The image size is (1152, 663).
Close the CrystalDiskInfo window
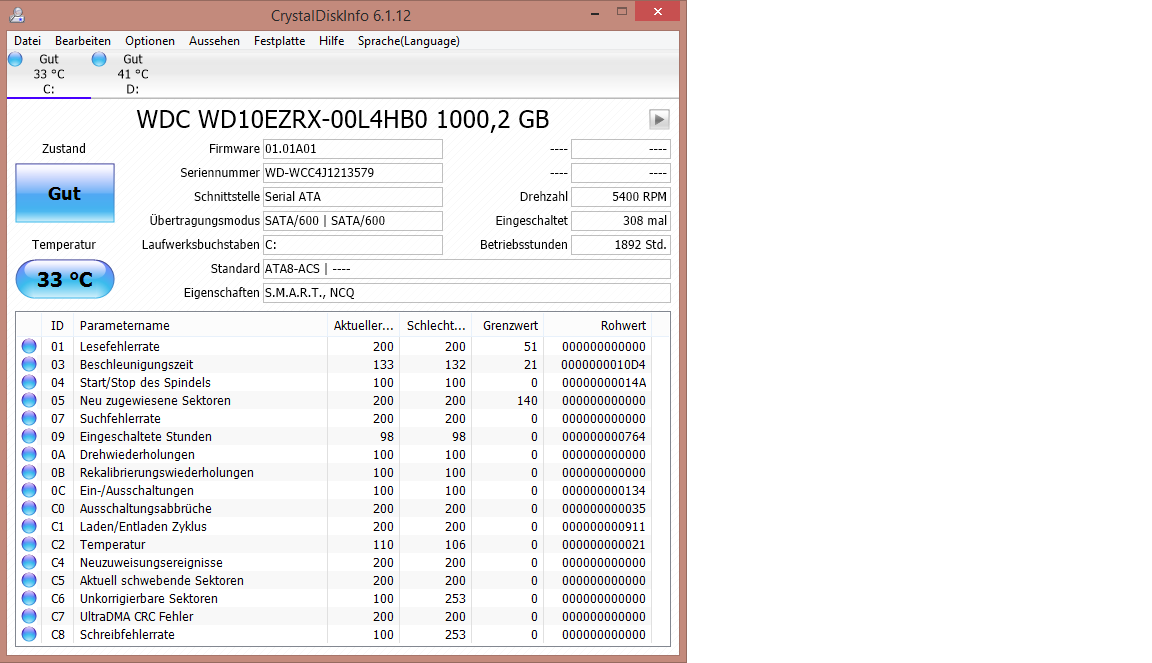[x=658, y=11]
